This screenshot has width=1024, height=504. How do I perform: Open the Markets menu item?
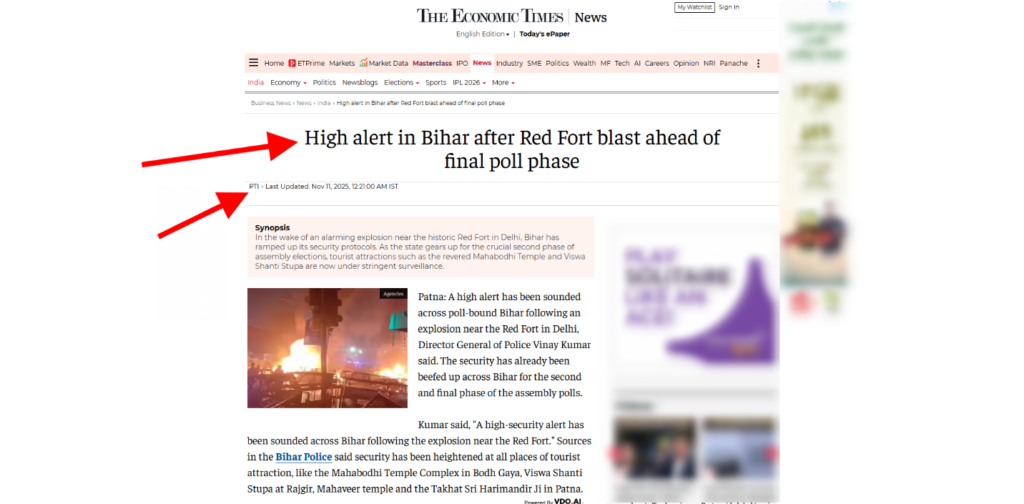tap(342, 63)
